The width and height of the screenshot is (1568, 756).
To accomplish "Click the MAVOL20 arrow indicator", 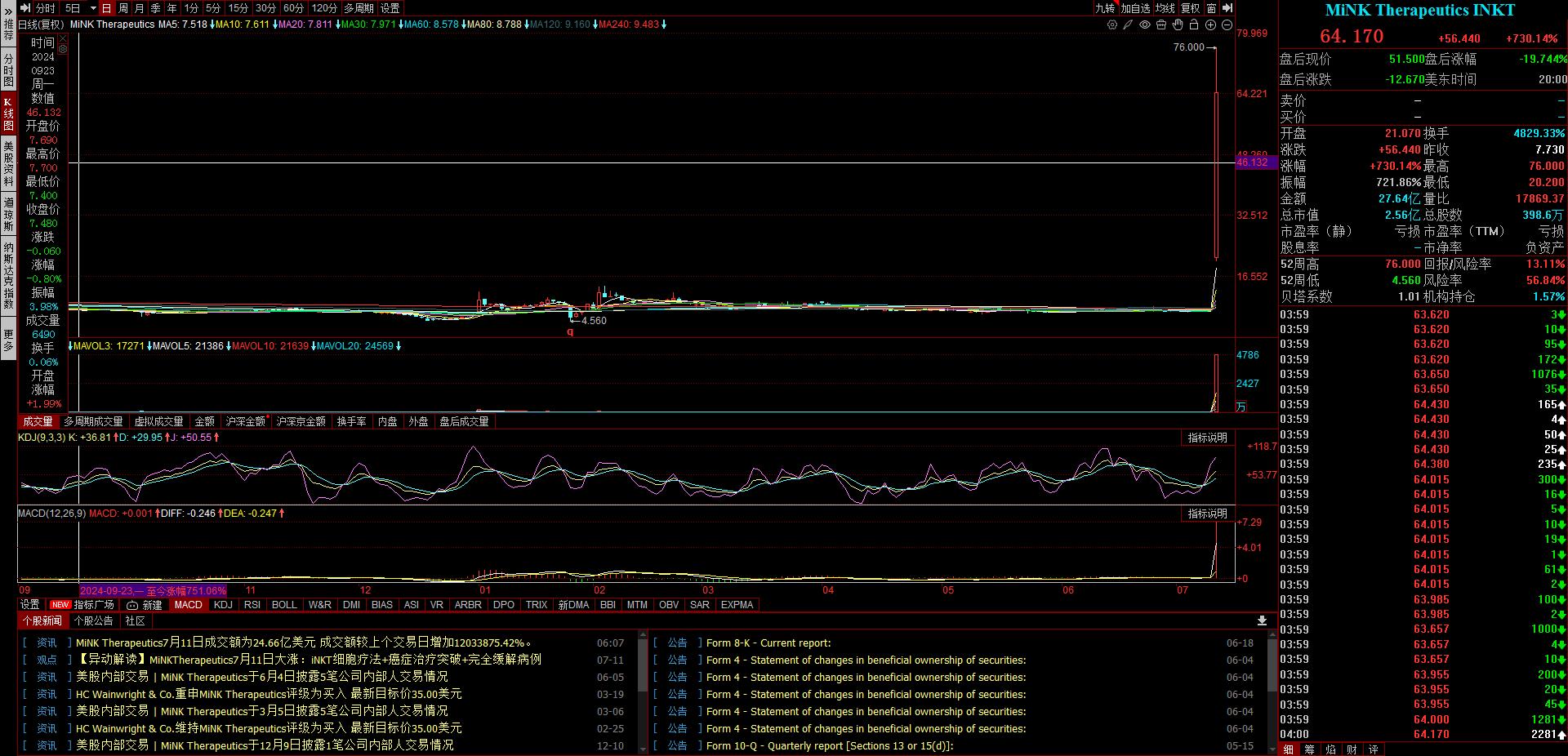I will tap(399, 346).
